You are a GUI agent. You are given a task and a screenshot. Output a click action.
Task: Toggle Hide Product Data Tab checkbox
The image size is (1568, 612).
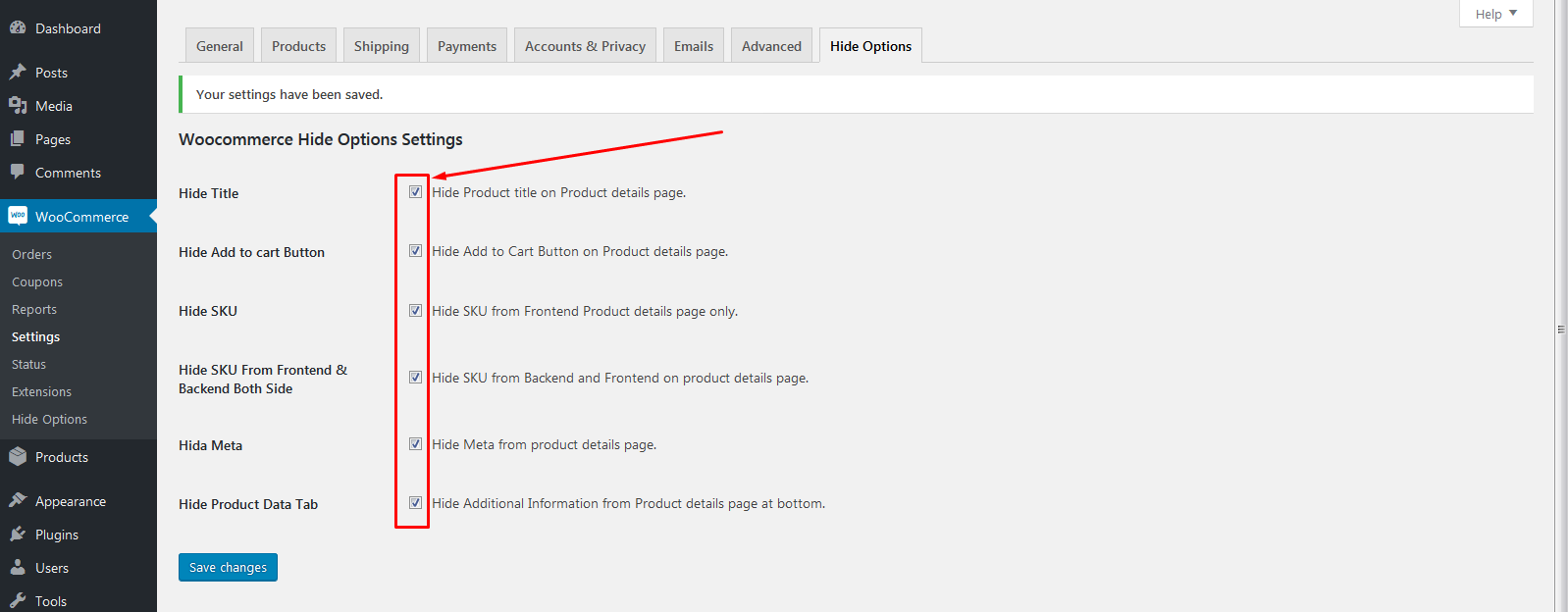point(416,503)
